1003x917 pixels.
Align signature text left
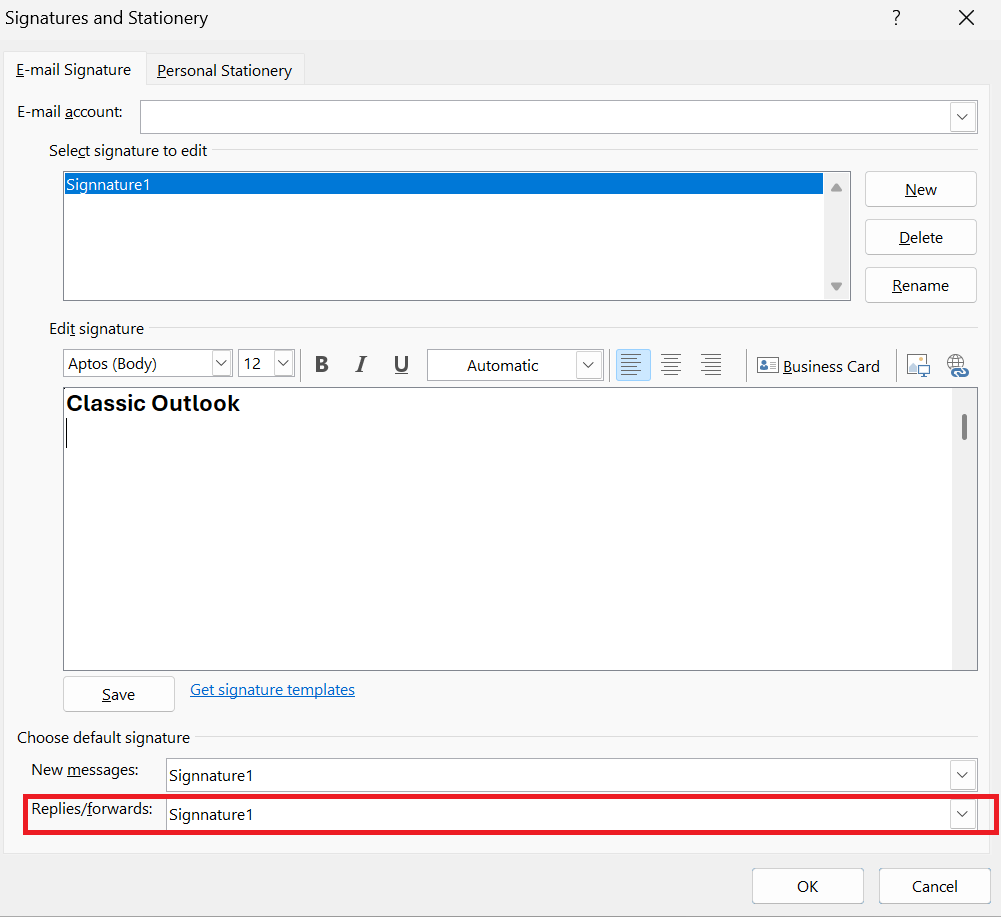[x=633, y=364]
